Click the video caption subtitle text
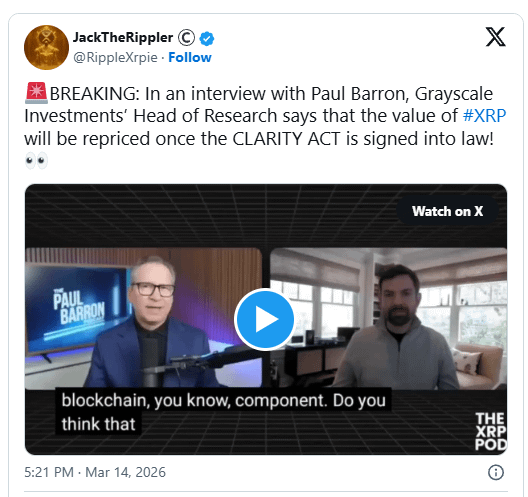Viewport: 528px width, 497px height. click(x=223, y=411)
